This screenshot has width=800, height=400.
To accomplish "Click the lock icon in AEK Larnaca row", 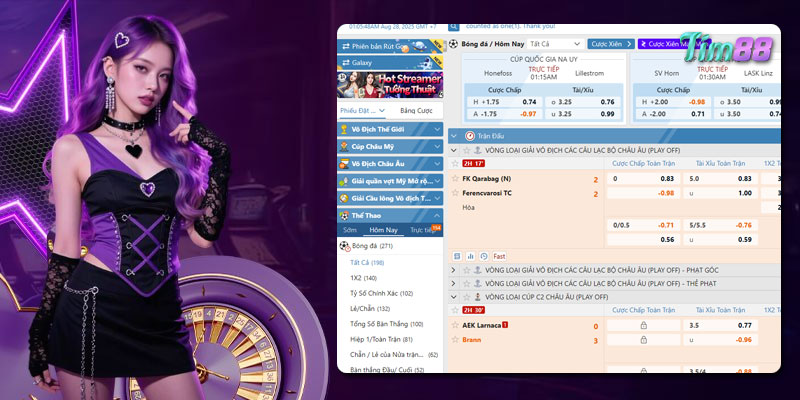I will click(643, 325).
